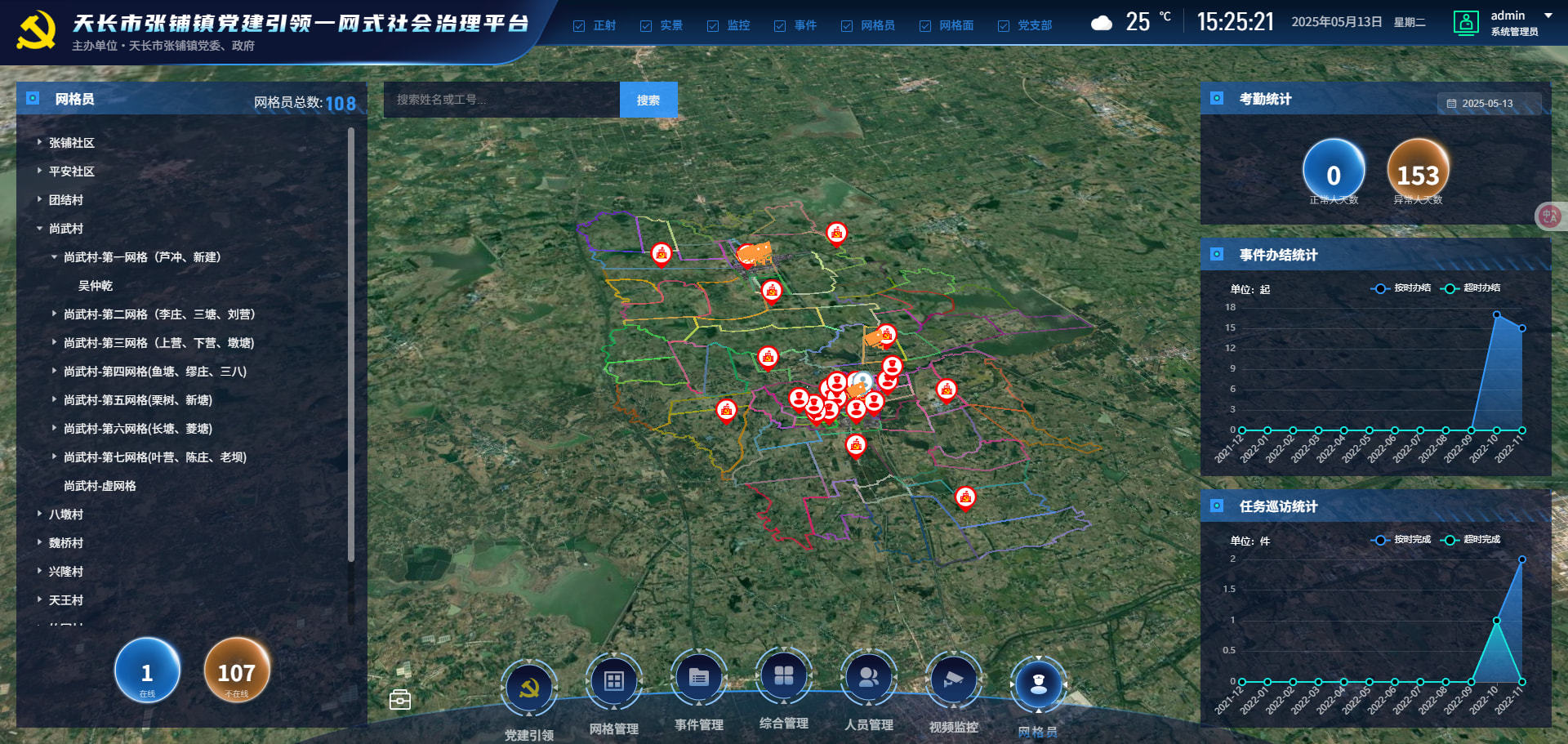Expand the 天王村 tree node

(x=39, y=599)
